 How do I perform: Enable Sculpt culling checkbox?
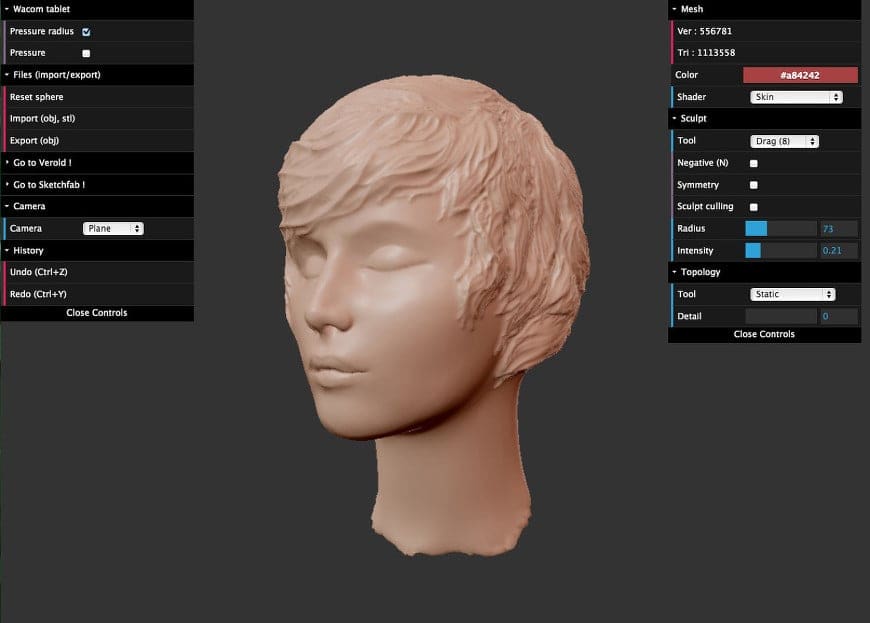coord(753,207)
